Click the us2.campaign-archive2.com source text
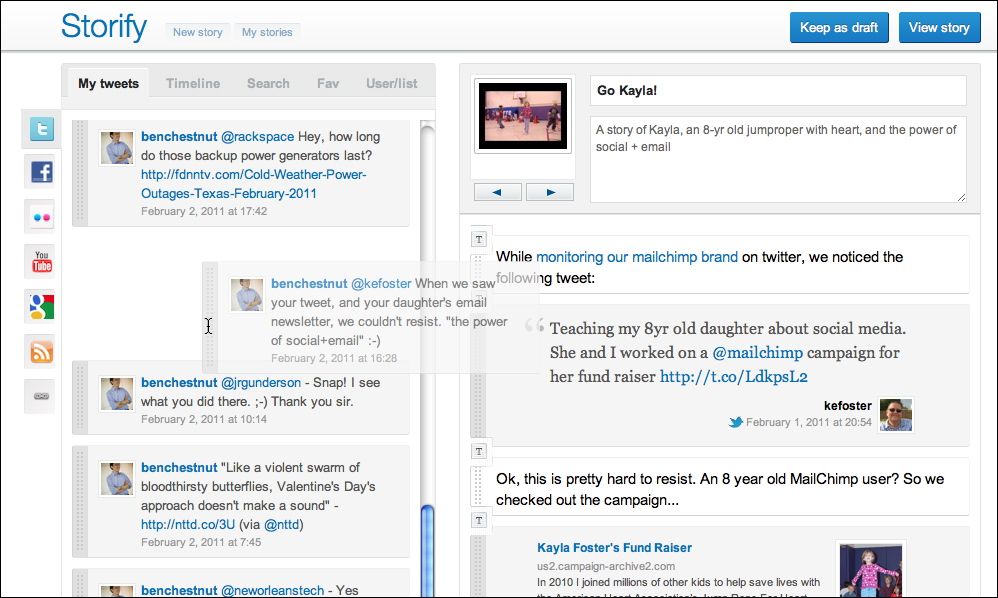 coord(606,566)
